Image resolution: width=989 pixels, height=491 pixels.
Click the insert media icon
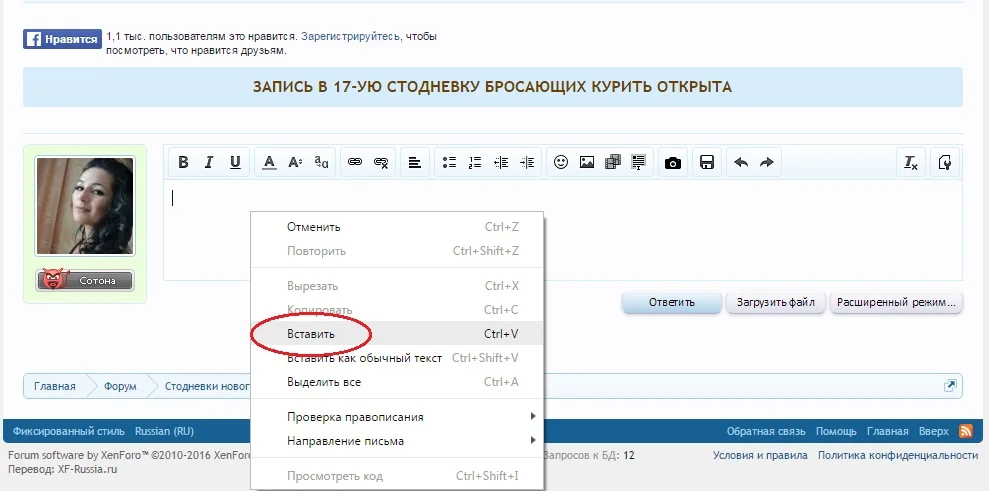[x=612, y=162]
